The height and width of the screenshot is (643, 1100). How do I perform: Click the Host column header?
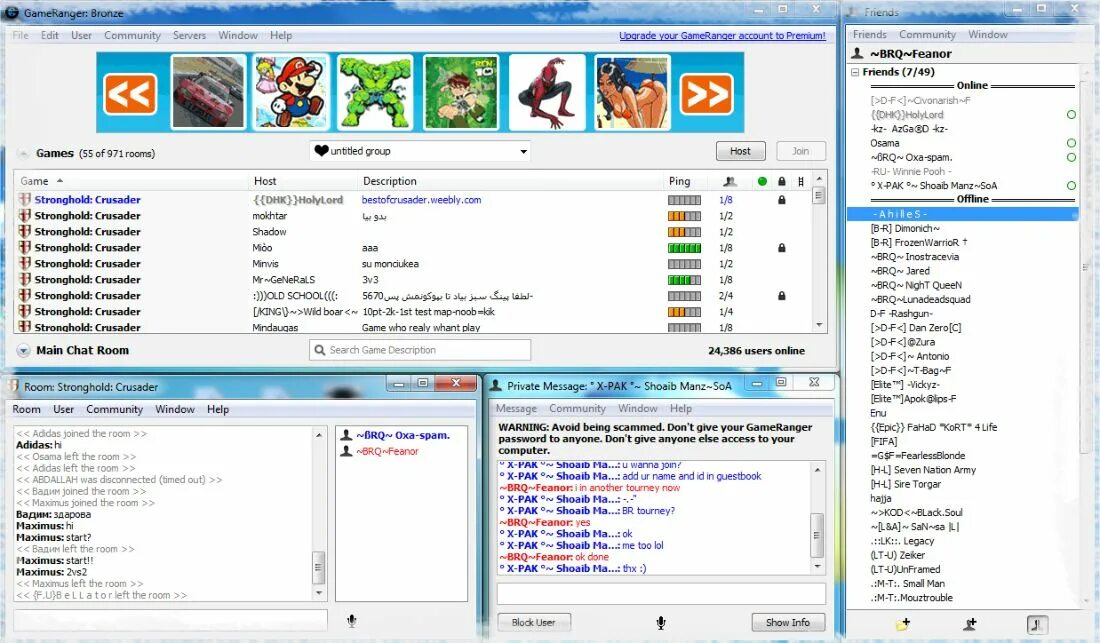pyautogui.click(x=265, y=181)
